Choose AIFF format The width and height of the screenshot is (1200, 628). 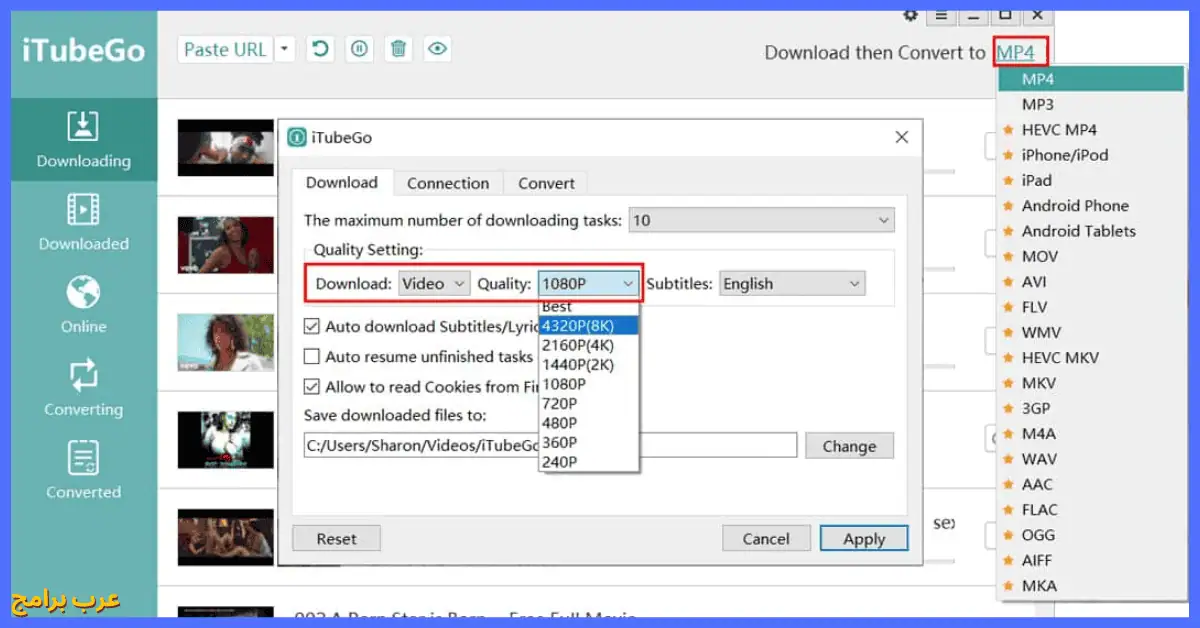pos(1090,560)
